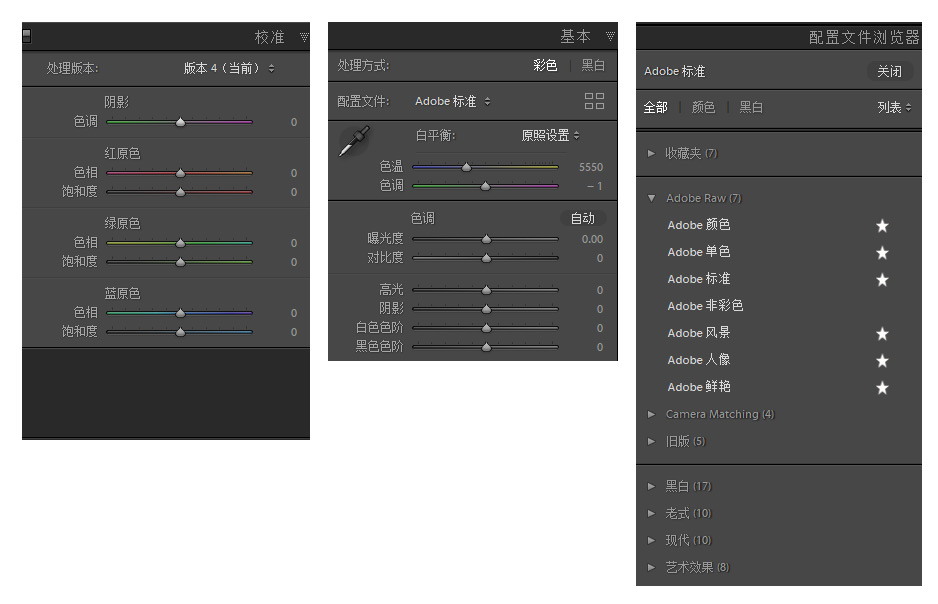This screenshot has width=938, height=604.
Task: Expand the Camera Matching group
Action: (651, 414)
